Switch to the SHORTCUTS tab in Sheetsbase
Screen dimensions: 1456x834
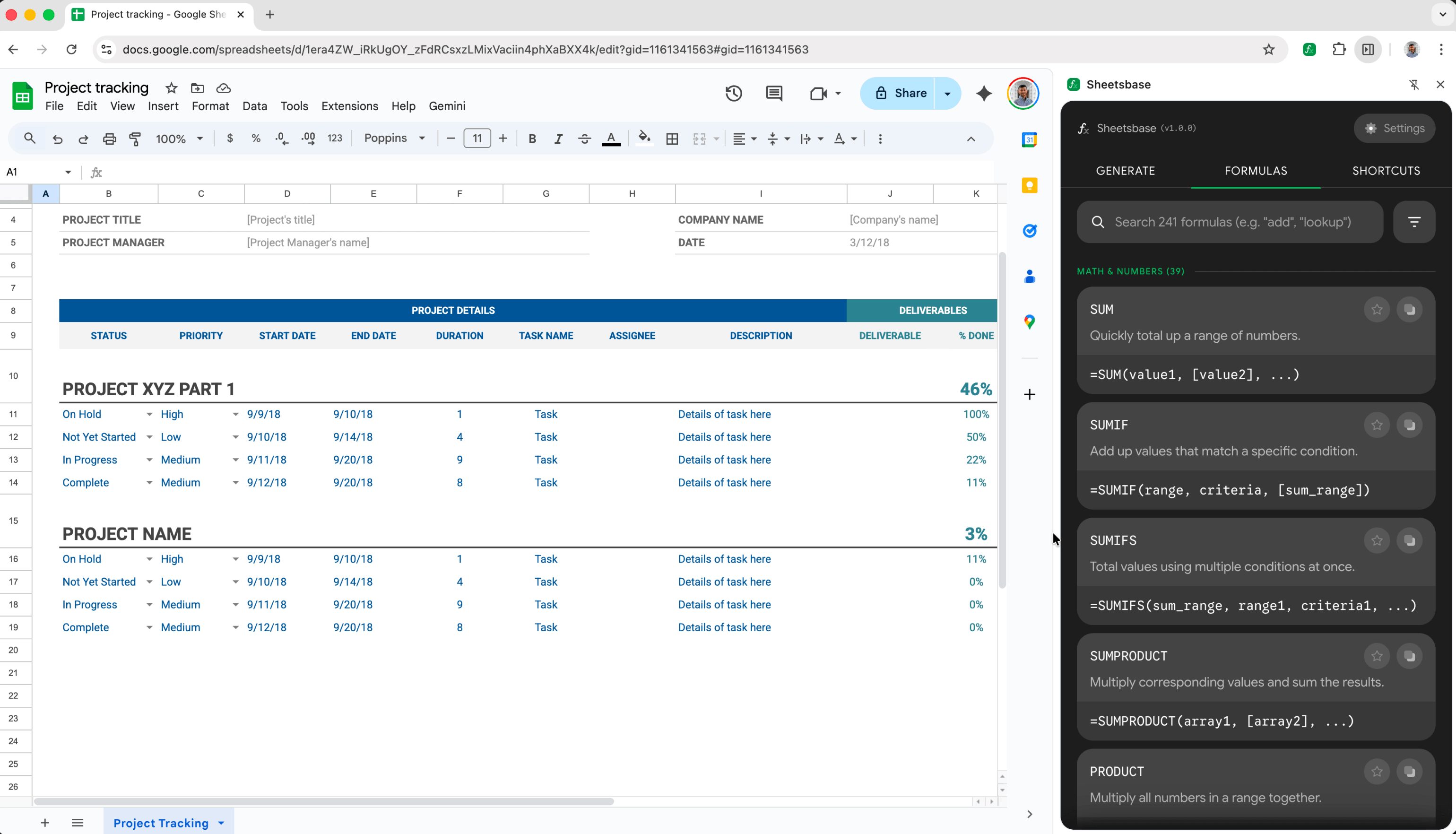click(1386, 171)
